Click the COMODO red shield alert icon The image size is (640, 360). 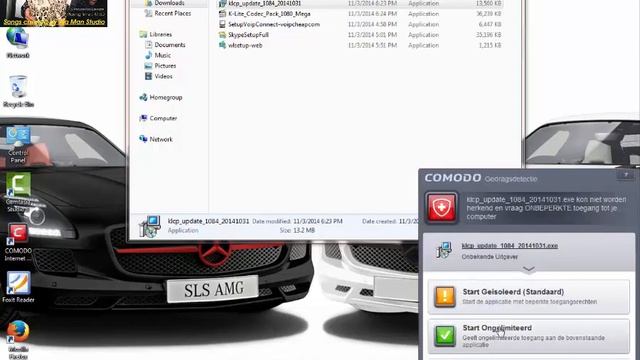point(441,208)
